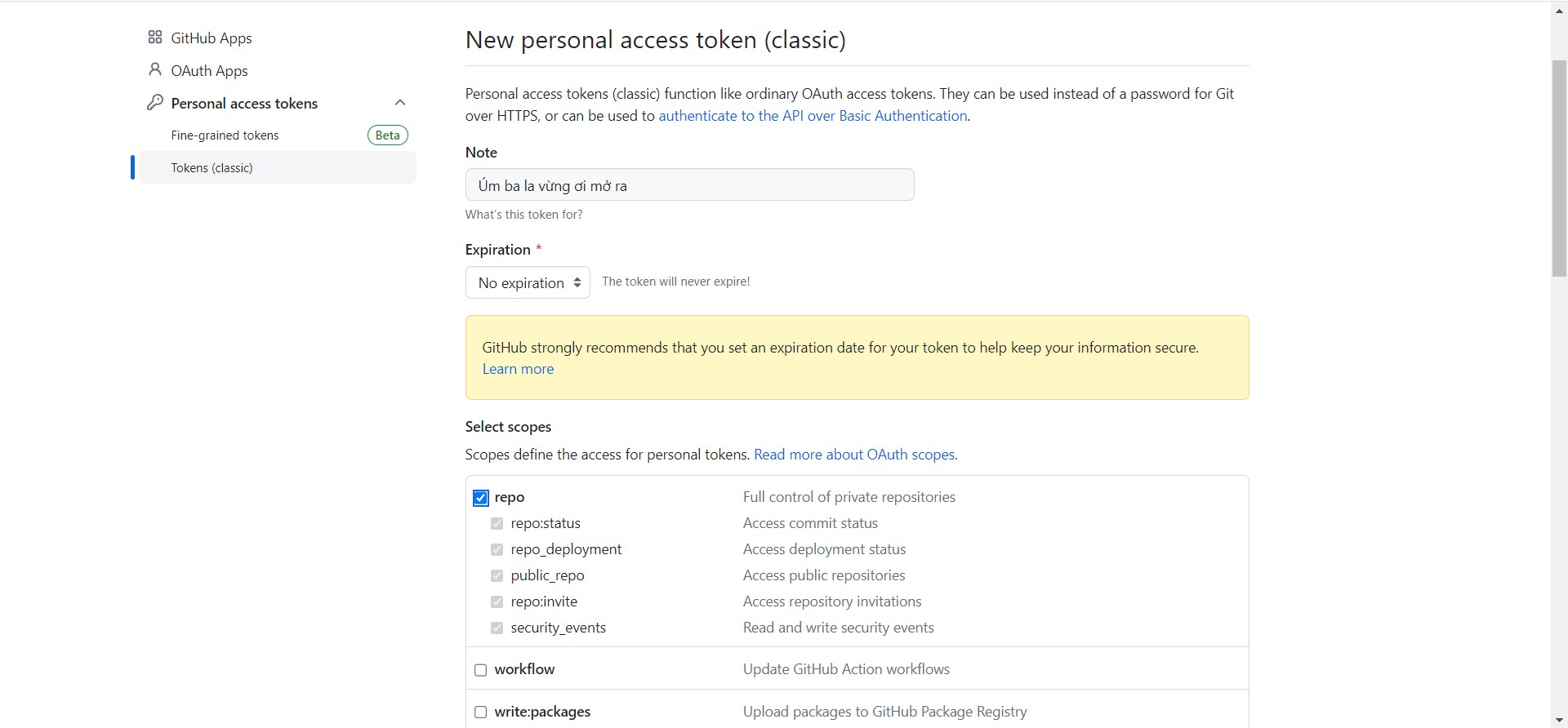
Task: Click the GitHub Apps grid icon
Action: 155,38
